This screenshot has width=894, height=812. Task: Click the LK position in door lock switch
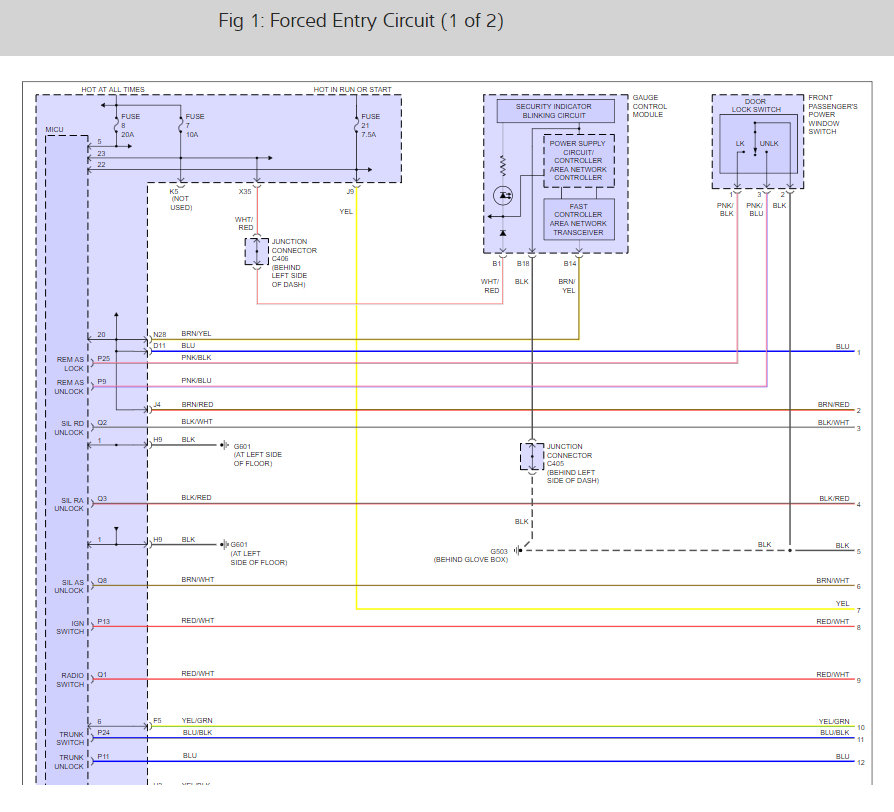740,144
